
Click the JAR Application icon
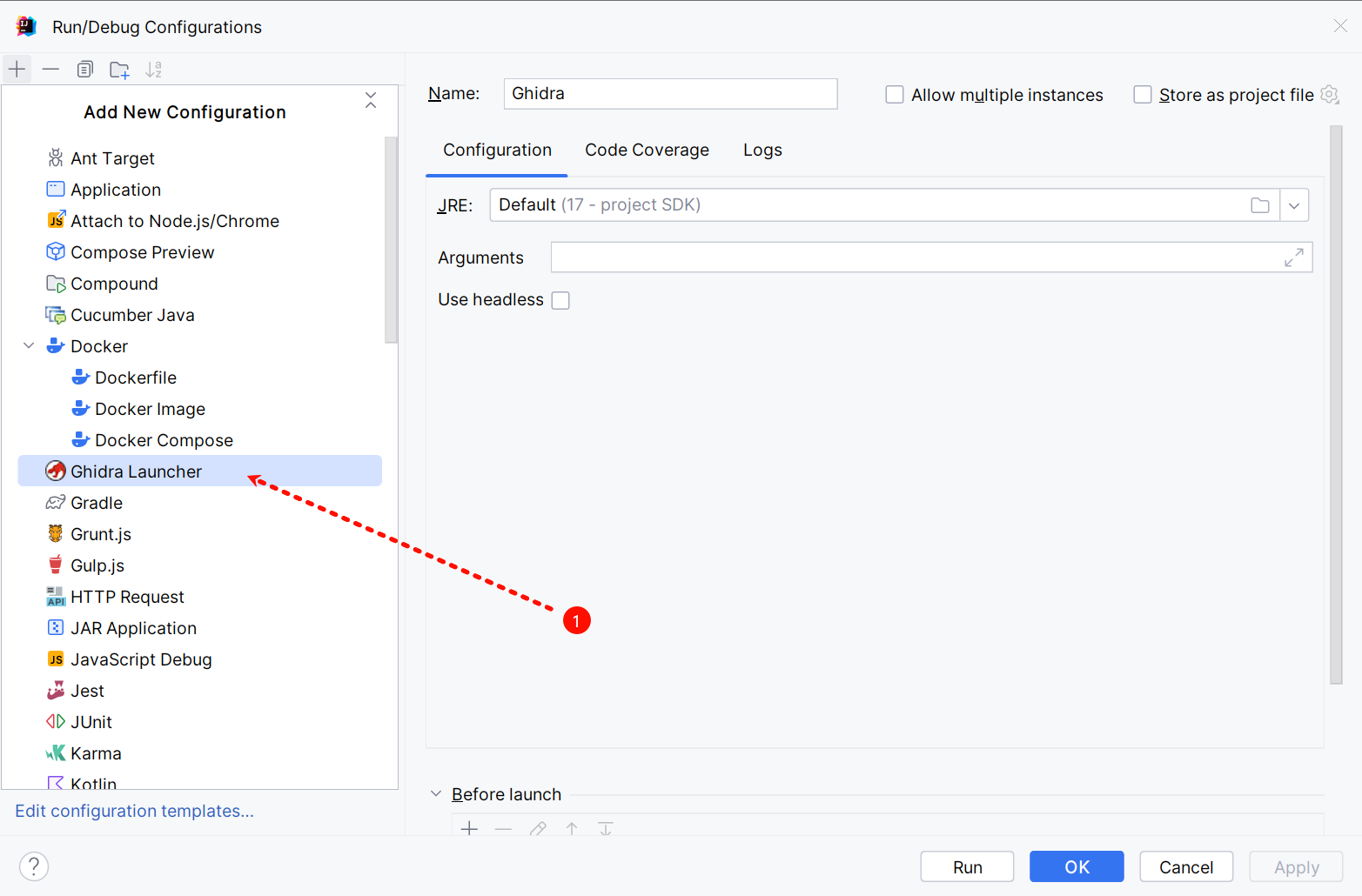(56, 627)
